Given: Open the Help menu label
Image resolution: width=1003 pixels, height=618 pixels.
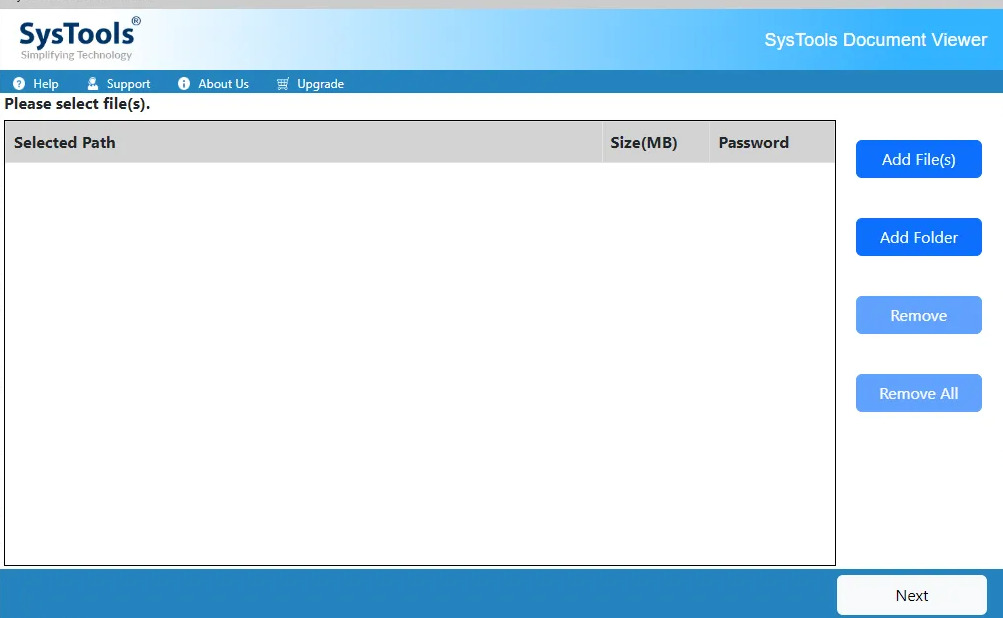Looking at the screenshot, I should [x=45, y=84].
